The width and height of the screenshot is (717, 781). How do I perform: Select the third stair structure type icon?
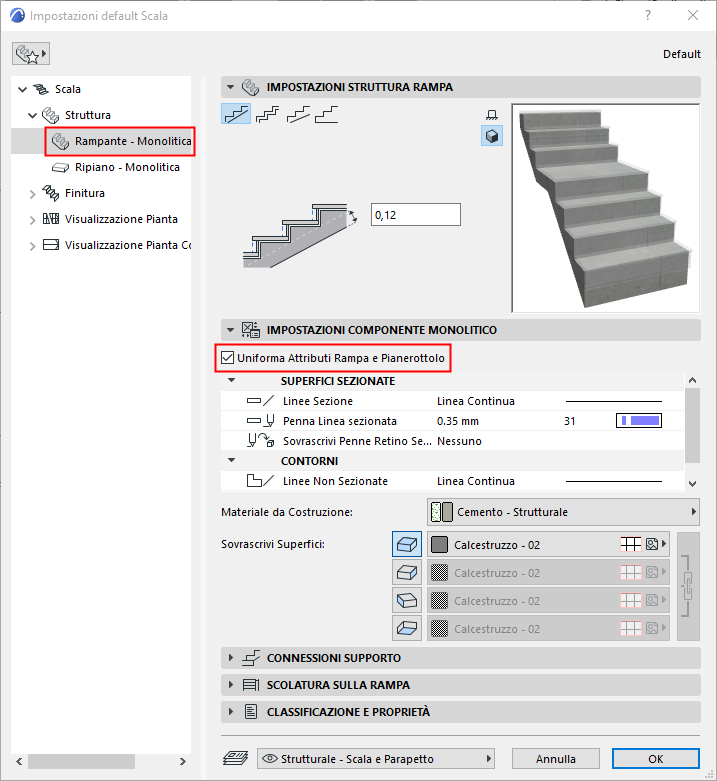pyautogui.click(x=298, y=114)
